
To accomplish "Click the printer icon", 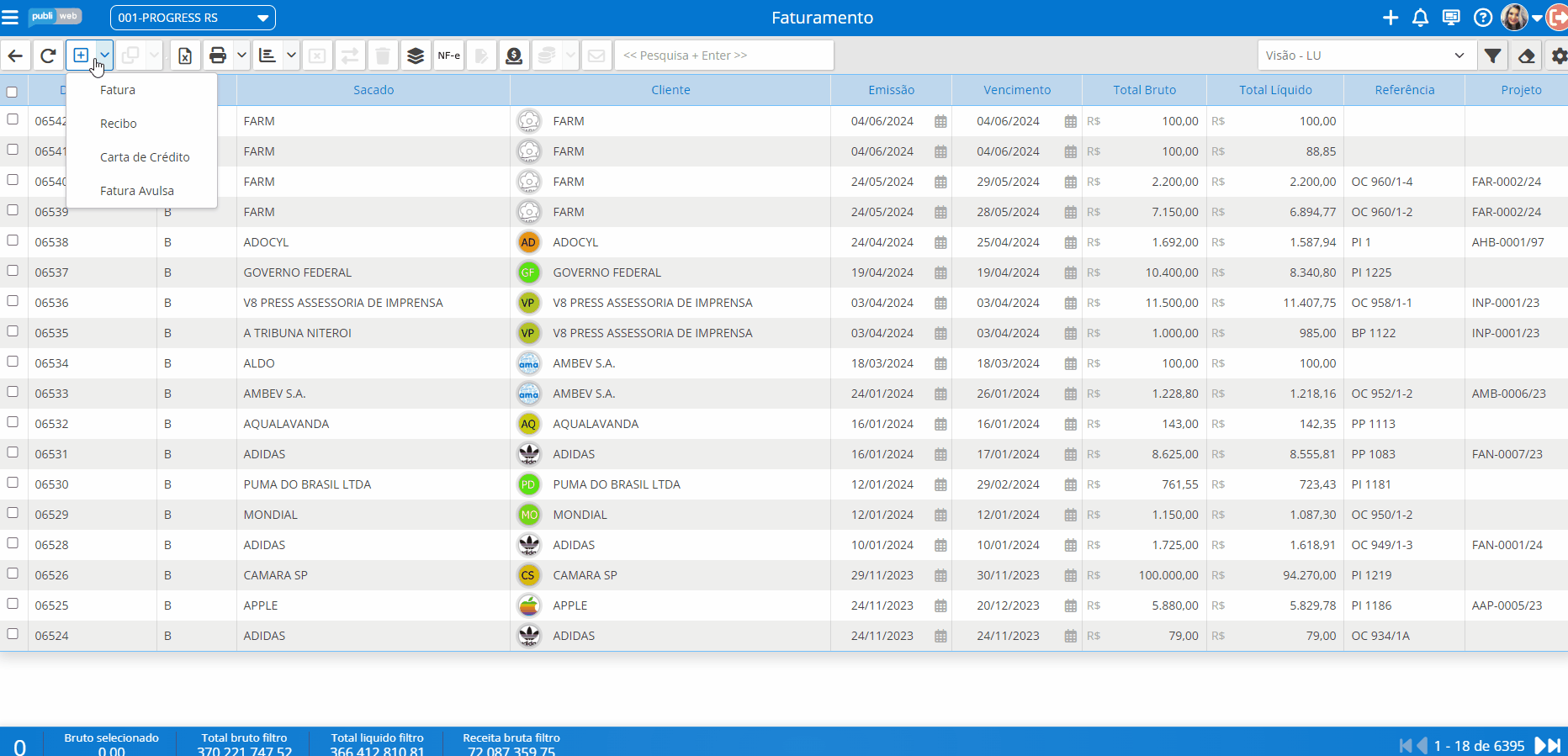I will [x=218, y=56].
